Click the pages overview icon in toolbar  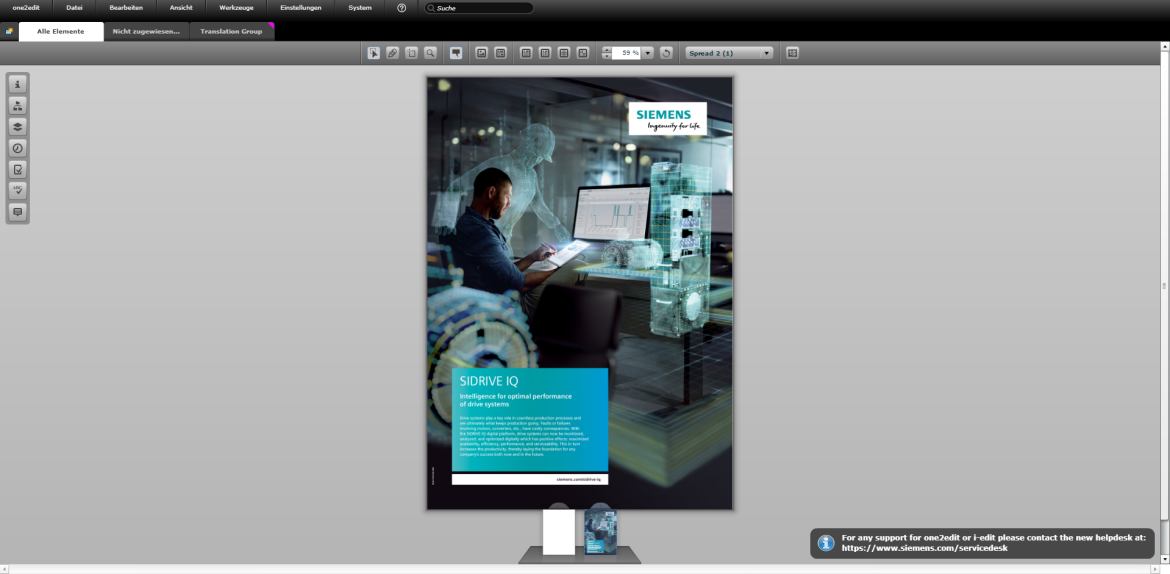tap(792, 53)
